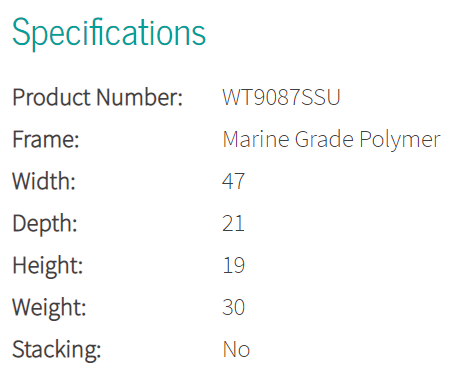Click the width value 47
Screen dimensions: 450x386
point(234,181)
